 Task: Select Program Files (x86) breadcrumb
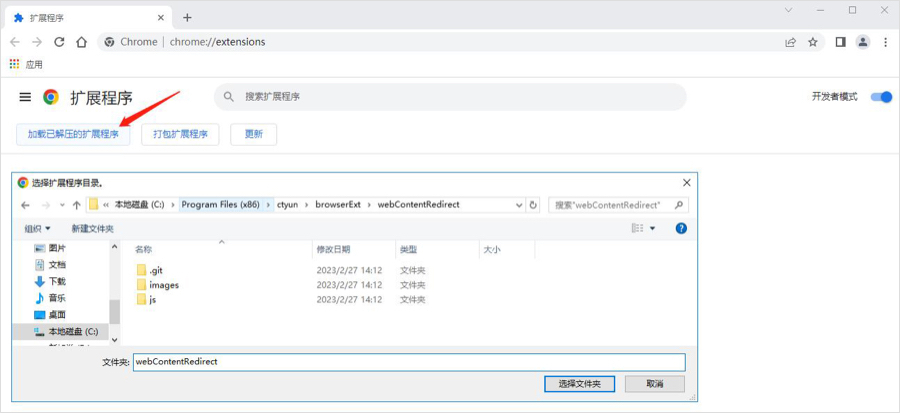click(220, 205)
